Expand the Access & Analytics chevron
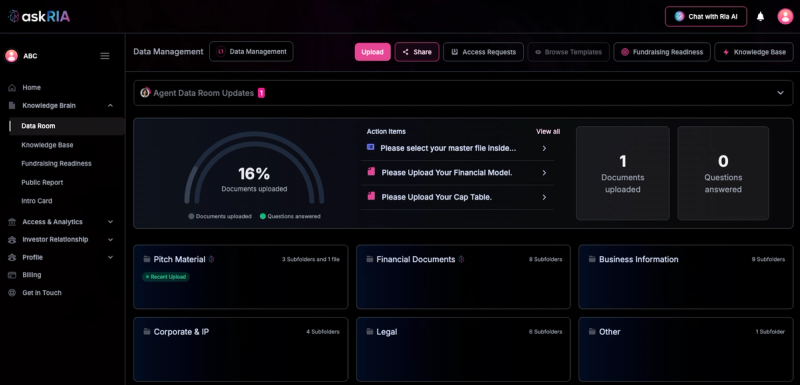800x385 pixels. 110,222
